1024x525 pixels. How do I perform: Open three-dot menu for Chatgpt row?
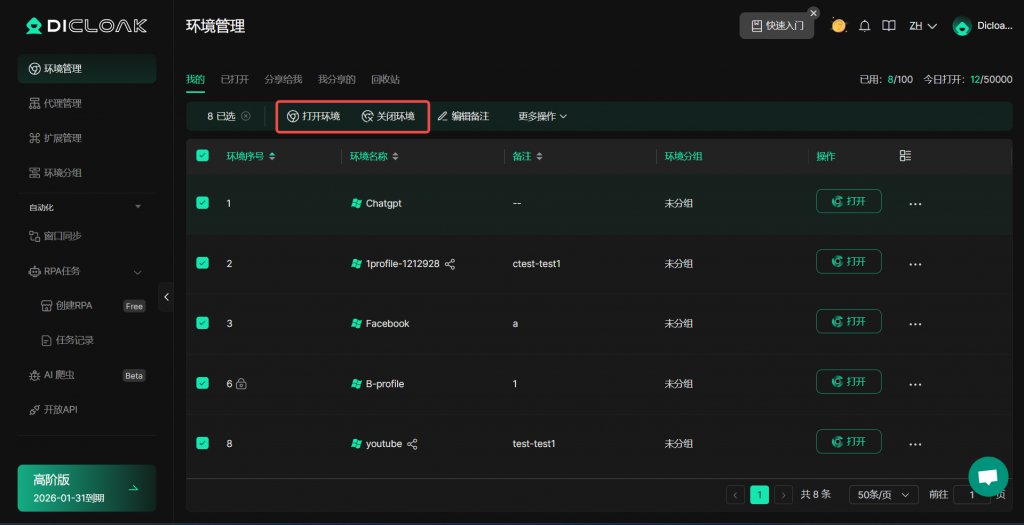click(x=914, y=204)
